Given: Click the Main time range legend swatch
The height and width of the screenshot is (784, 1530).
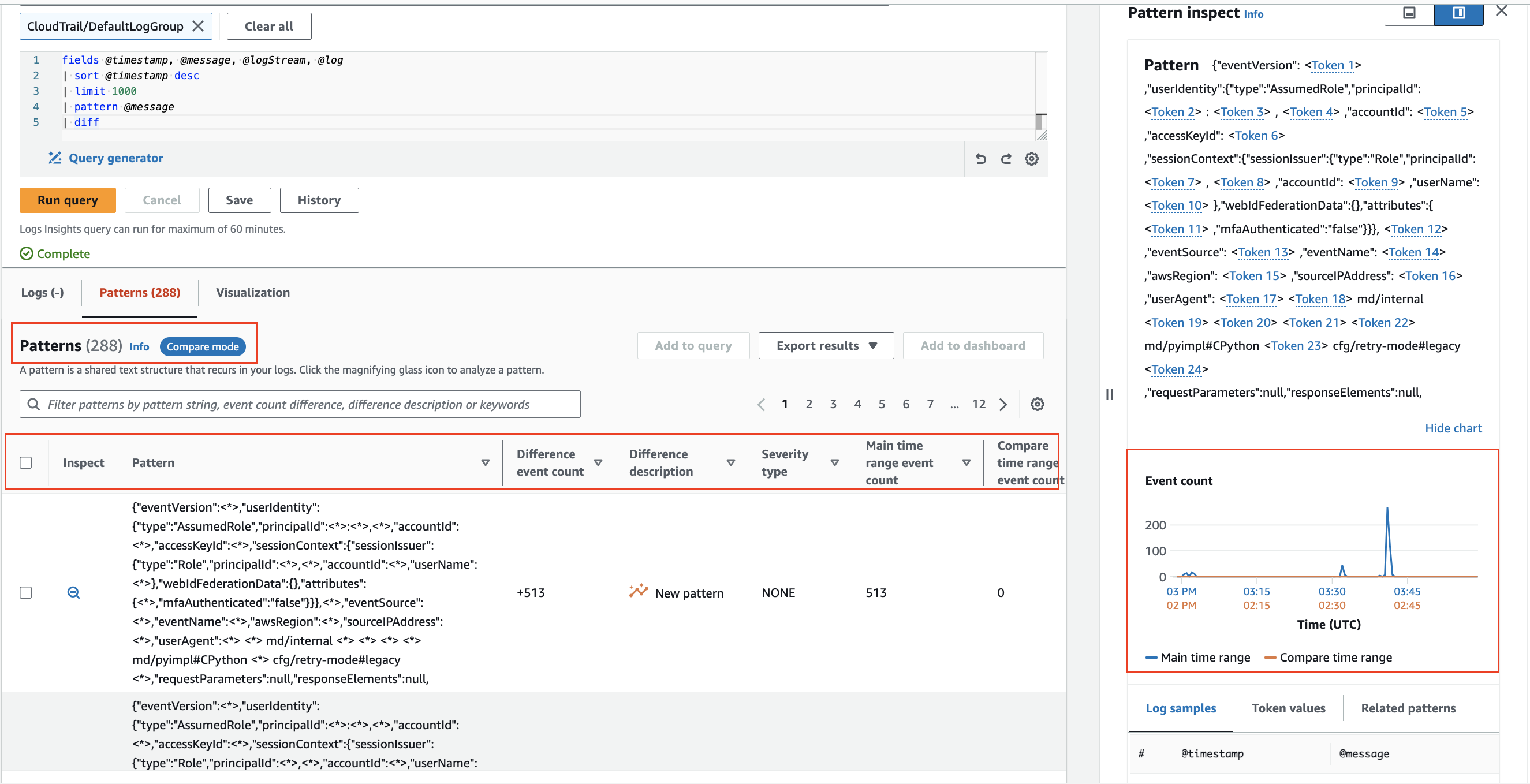Looking at the screenshot, I should pos(1151,658).
